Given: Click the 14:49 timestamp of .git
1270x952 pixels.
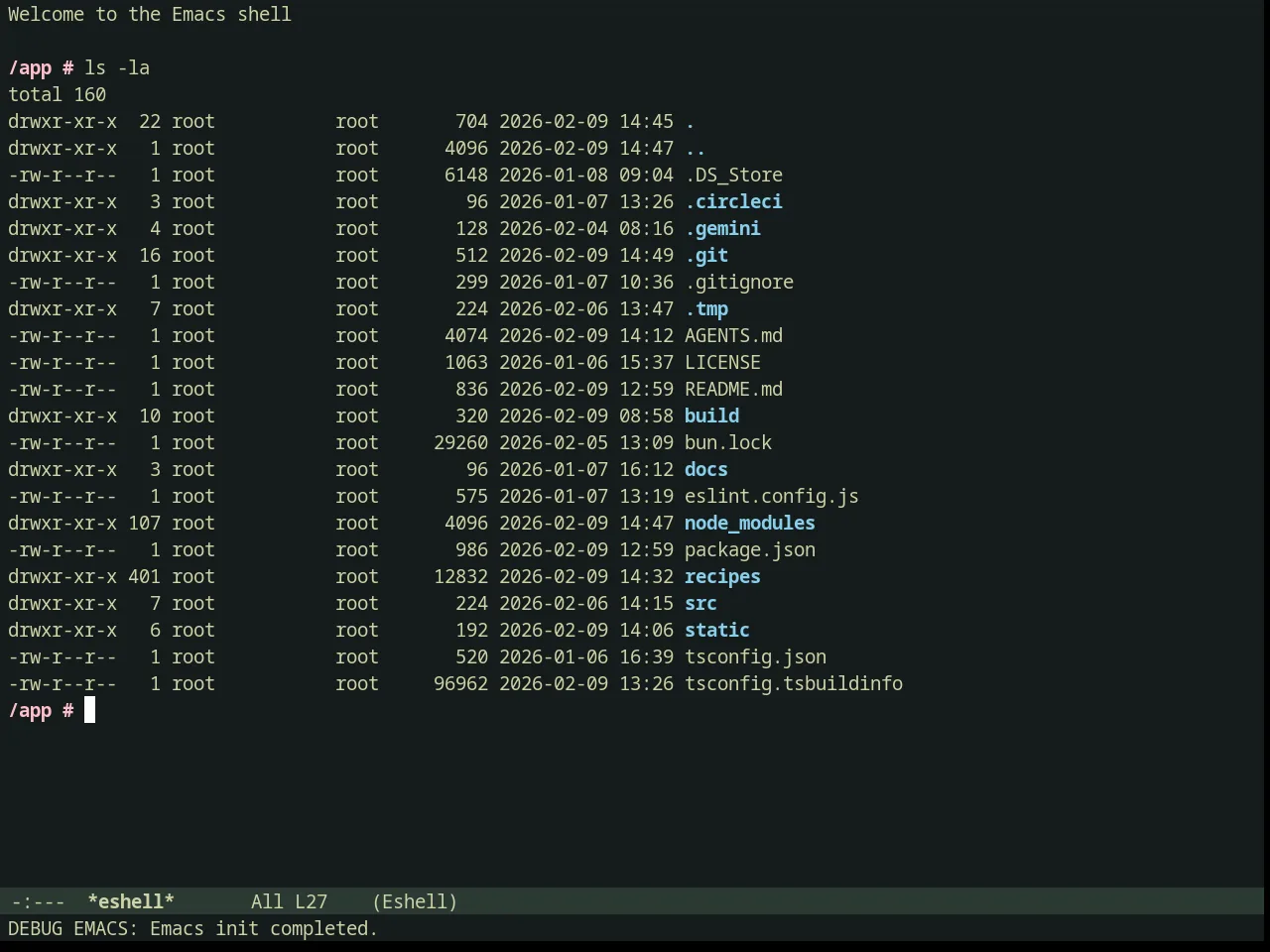Looking at the screenshot, I should 646,255.
